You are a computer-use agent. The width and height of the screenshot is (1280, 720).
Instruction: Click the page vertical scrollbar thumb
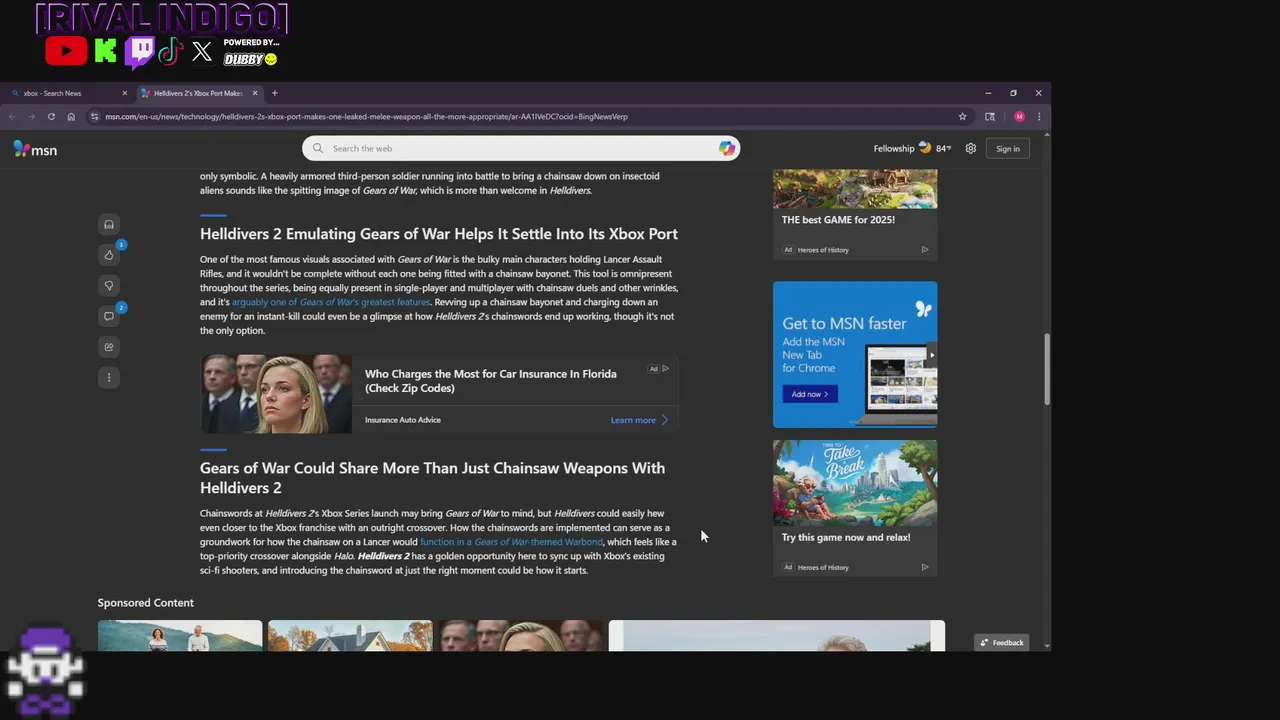1047,369
